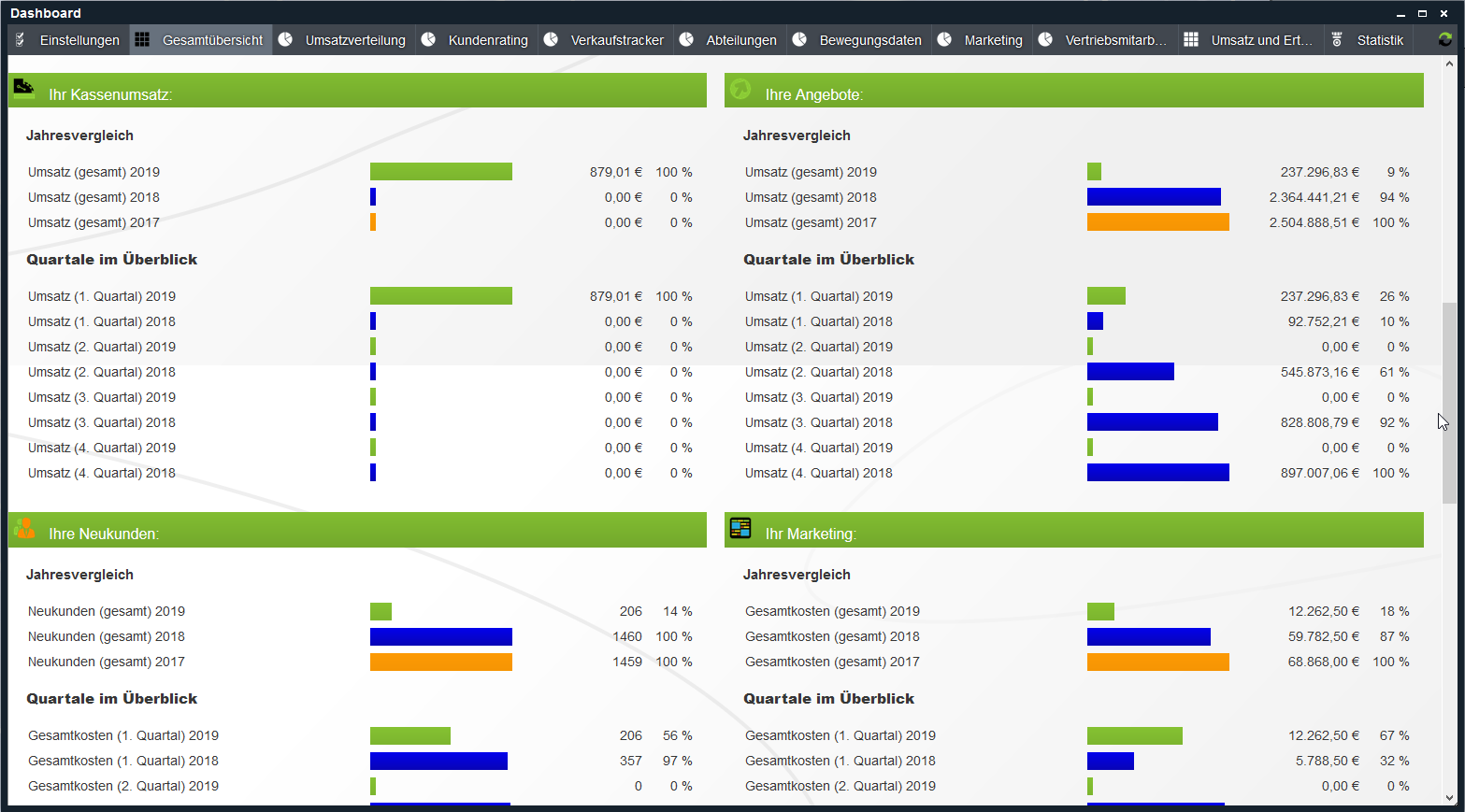
Task: Click 'Jahresvergleich' under Ihr Kassenumsatz
Action: (79, 135)
